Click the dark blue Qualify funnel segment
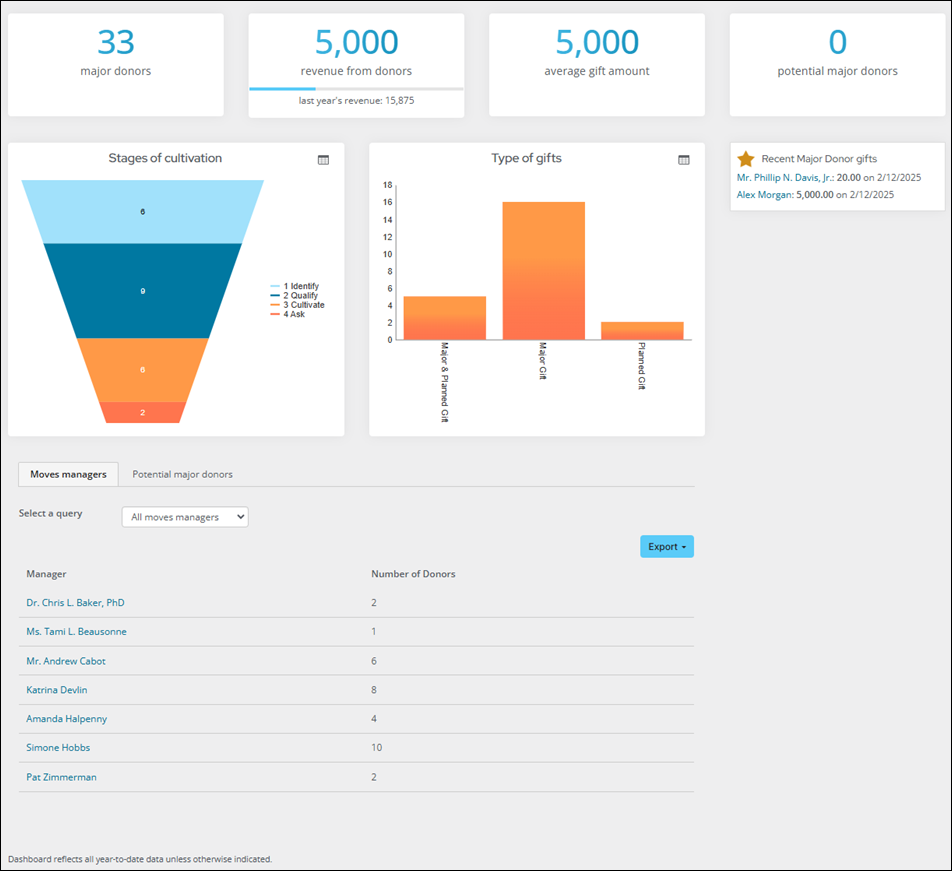The image size is (952, 871). coord(143,291)
